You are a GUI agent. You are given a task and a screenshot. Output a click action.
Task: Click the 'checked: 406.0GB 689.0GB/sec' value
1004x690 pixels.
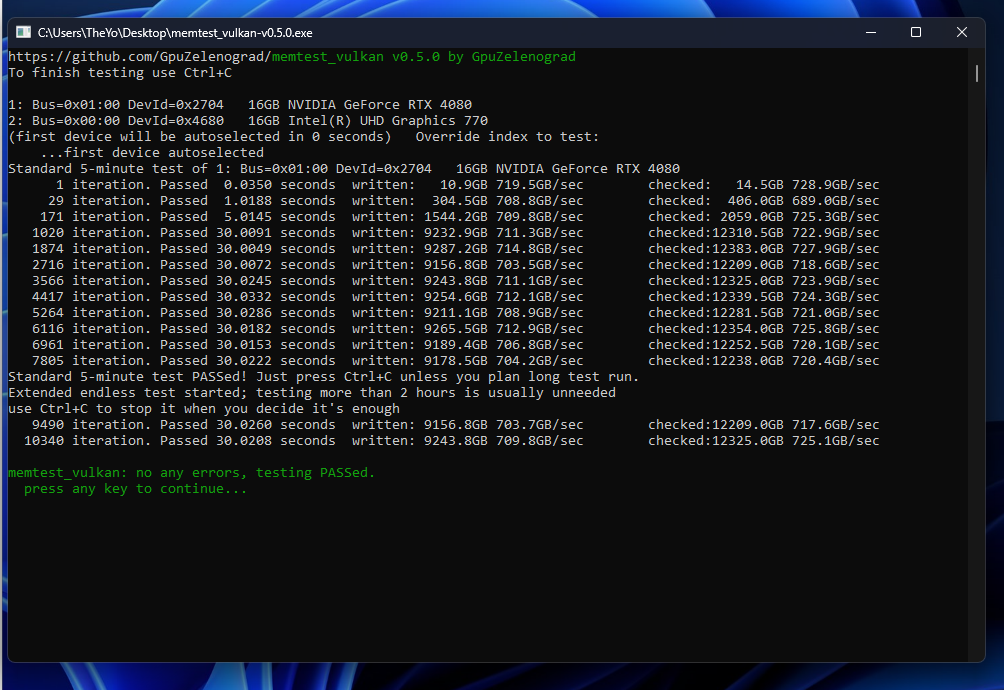coord(764,200)
